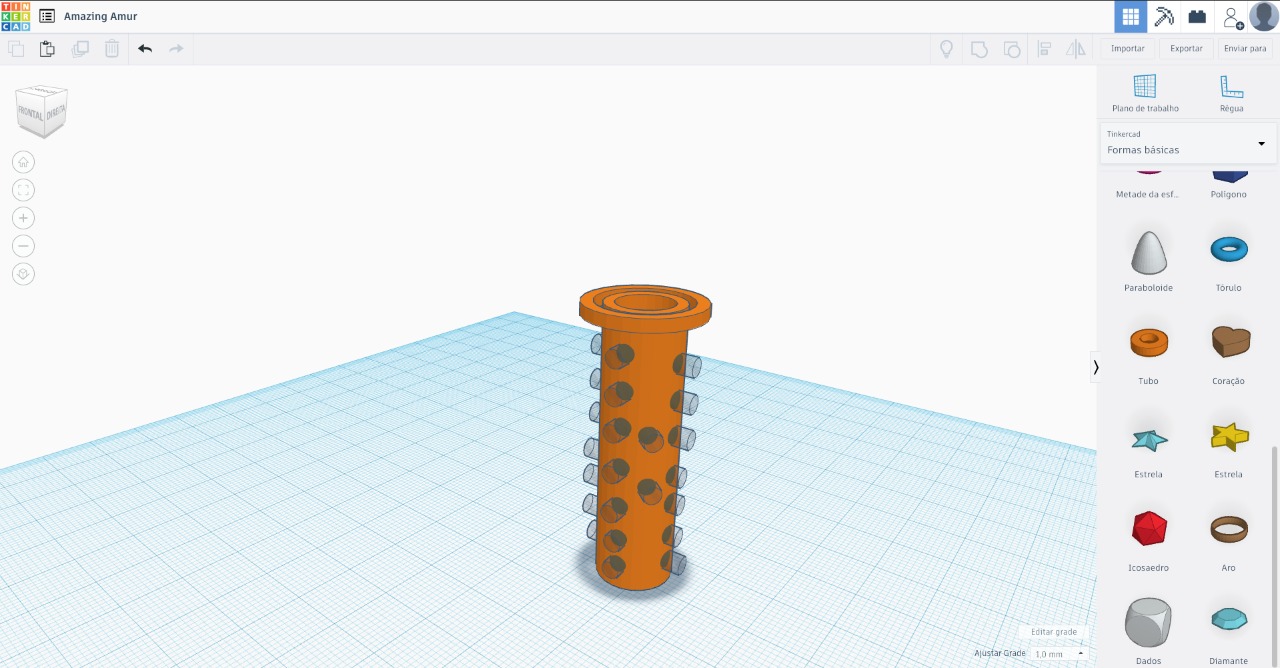Click the Importar button
1280x668 pixels.
(x=1128, y=48)
